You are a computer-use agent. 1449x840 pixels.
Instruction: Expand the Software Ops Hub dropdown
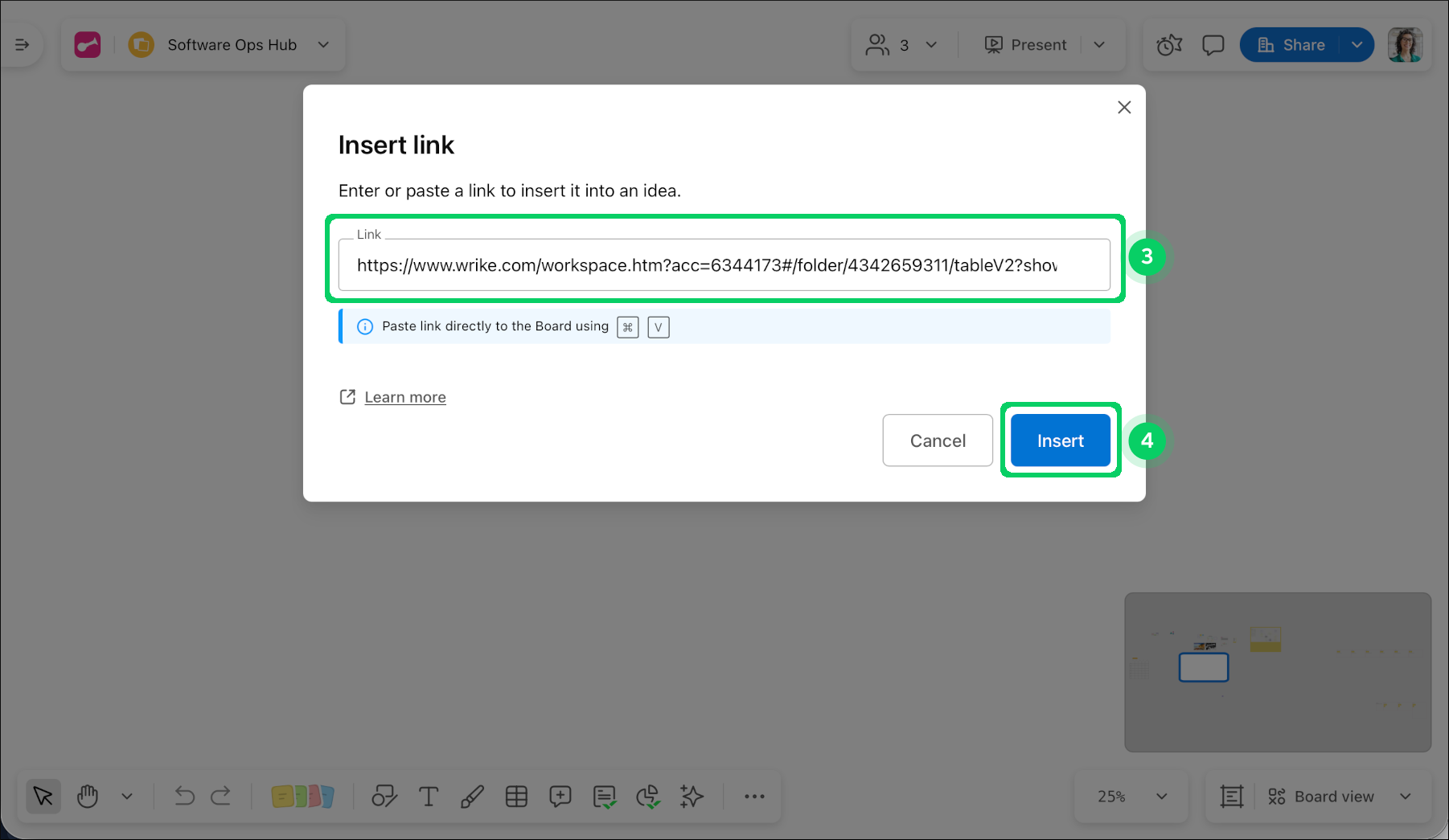[323, 45]
